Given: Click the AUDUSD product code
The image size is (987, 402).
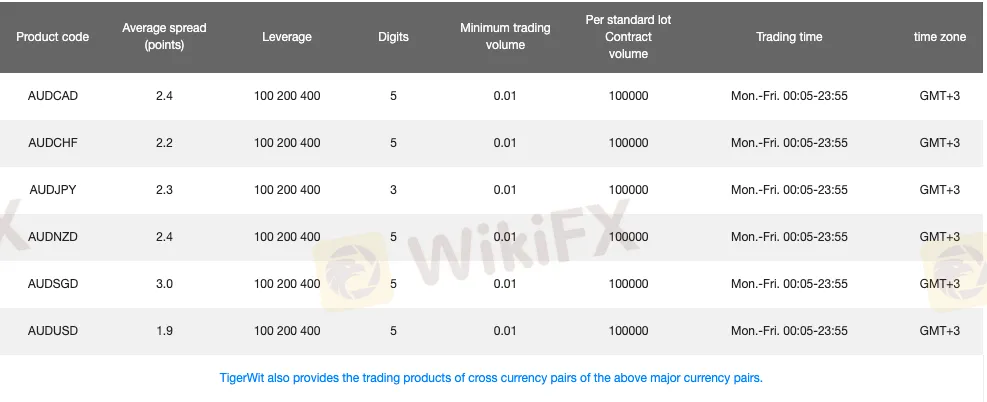Looking at the screenshot, I should click(53, 330).
